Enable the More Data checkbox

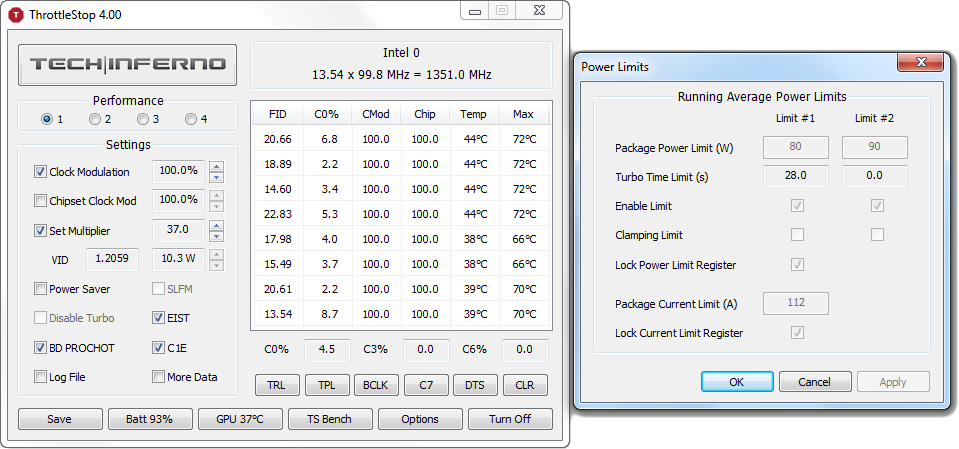point(158,377)
